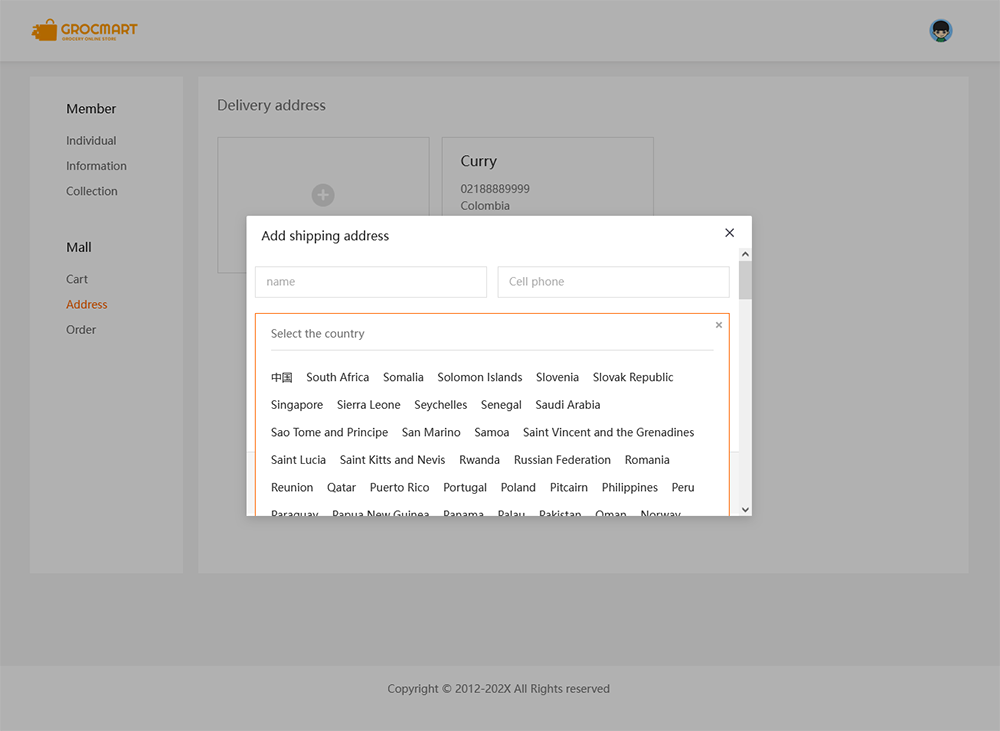
Task: Select Saudi Arabia from country list
Action: (x=567, y=405)
